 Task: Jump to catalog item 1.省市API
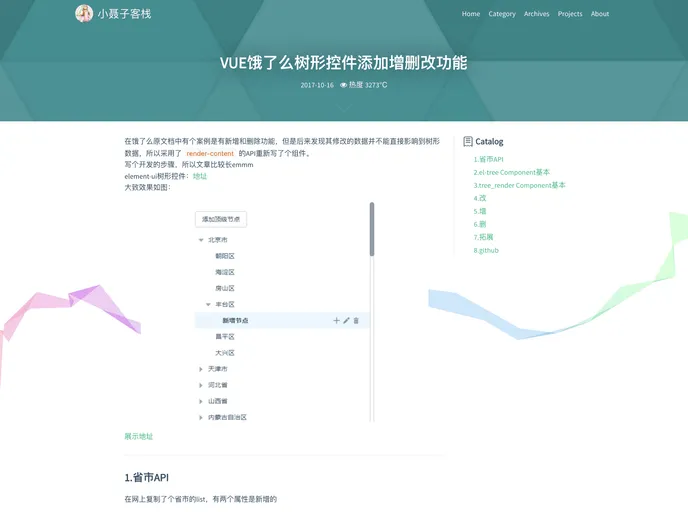point(488,159)
